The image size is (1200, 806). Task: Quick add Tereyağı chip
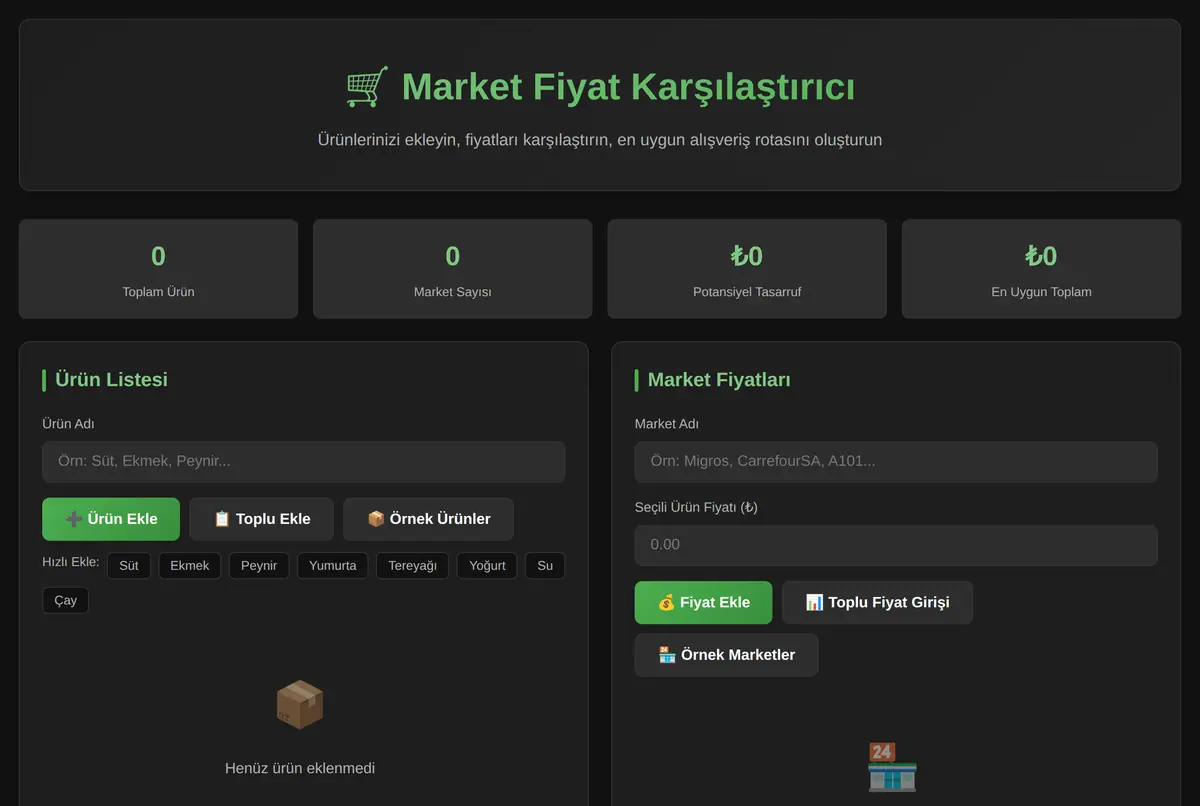click(x=413, y=565)
